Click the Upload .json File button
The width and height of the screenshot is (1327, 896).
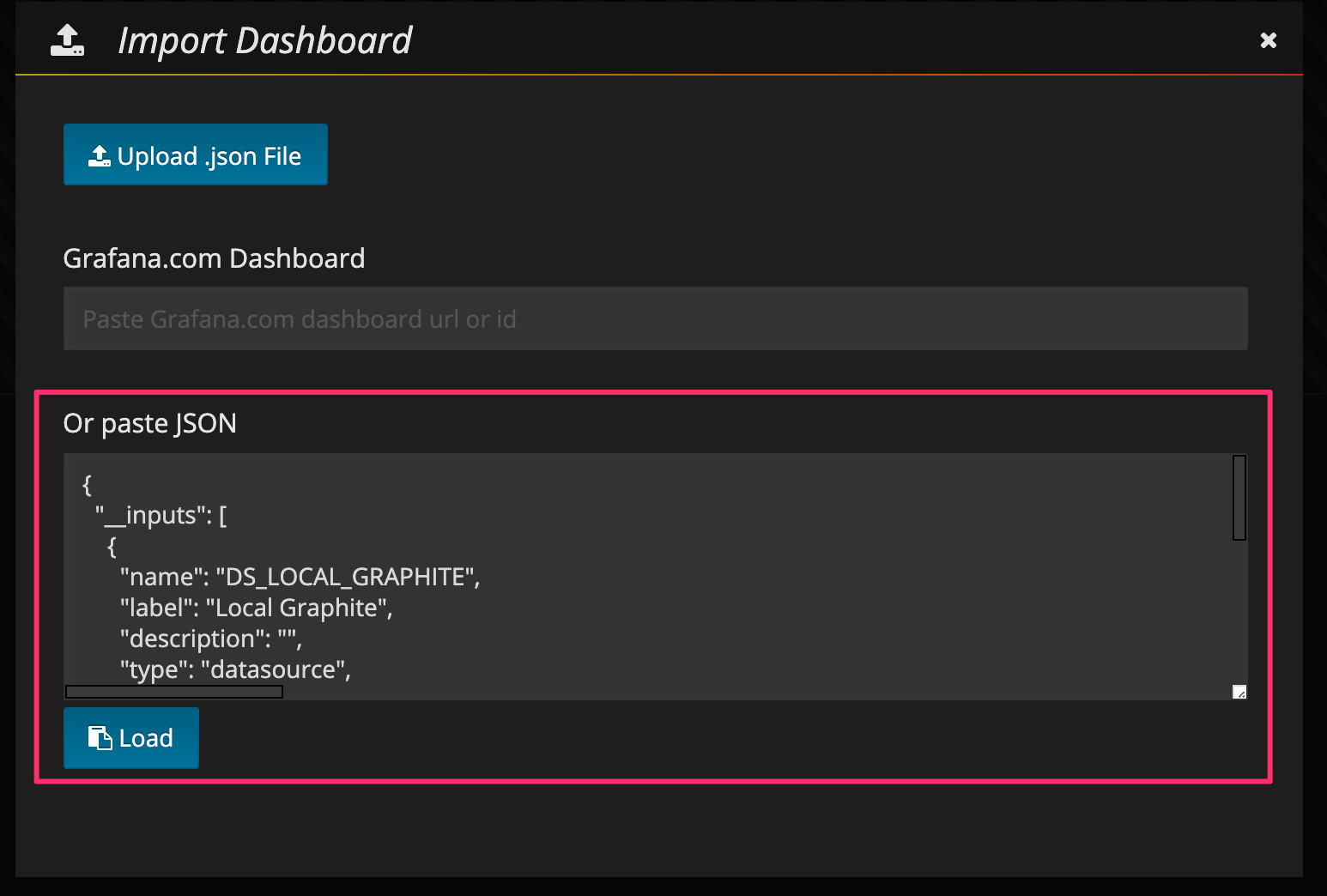pos(196,154)
